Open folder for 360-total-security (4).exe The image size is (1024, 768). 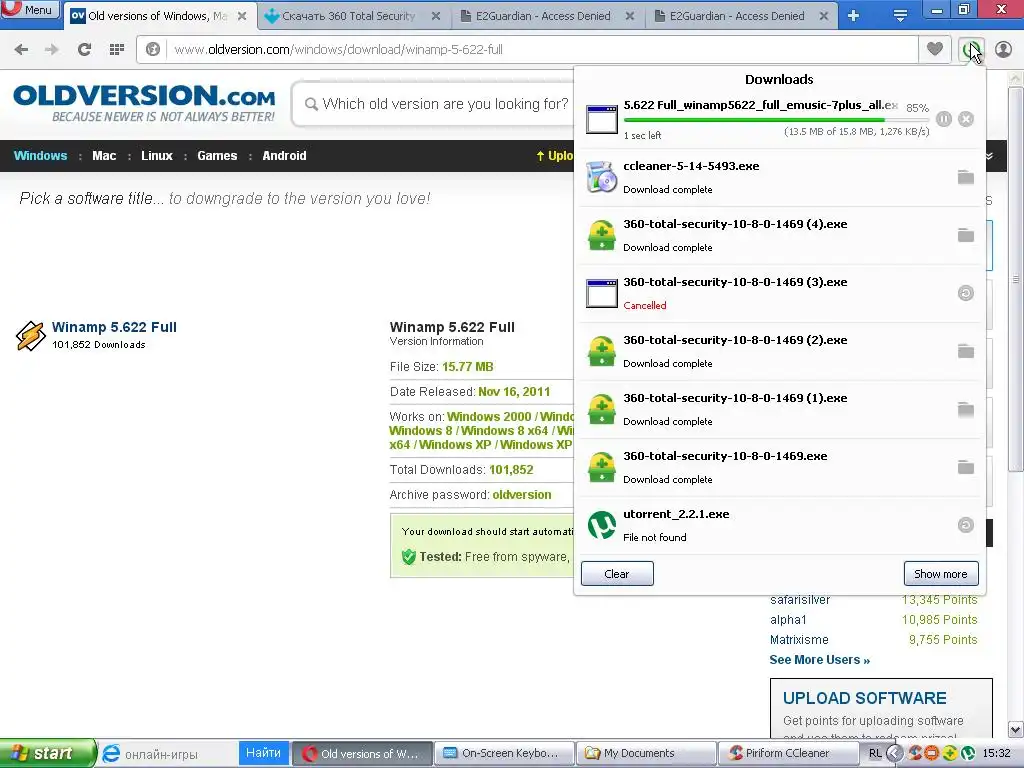(x=966, y=235)
